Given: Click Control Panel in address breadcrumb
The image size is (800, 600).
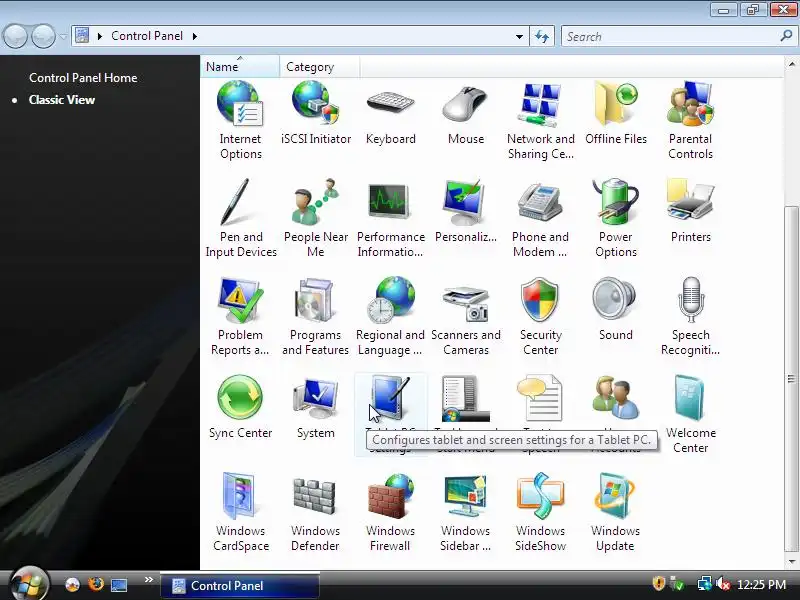Looking at the screenshot, I should coord(147,36).
